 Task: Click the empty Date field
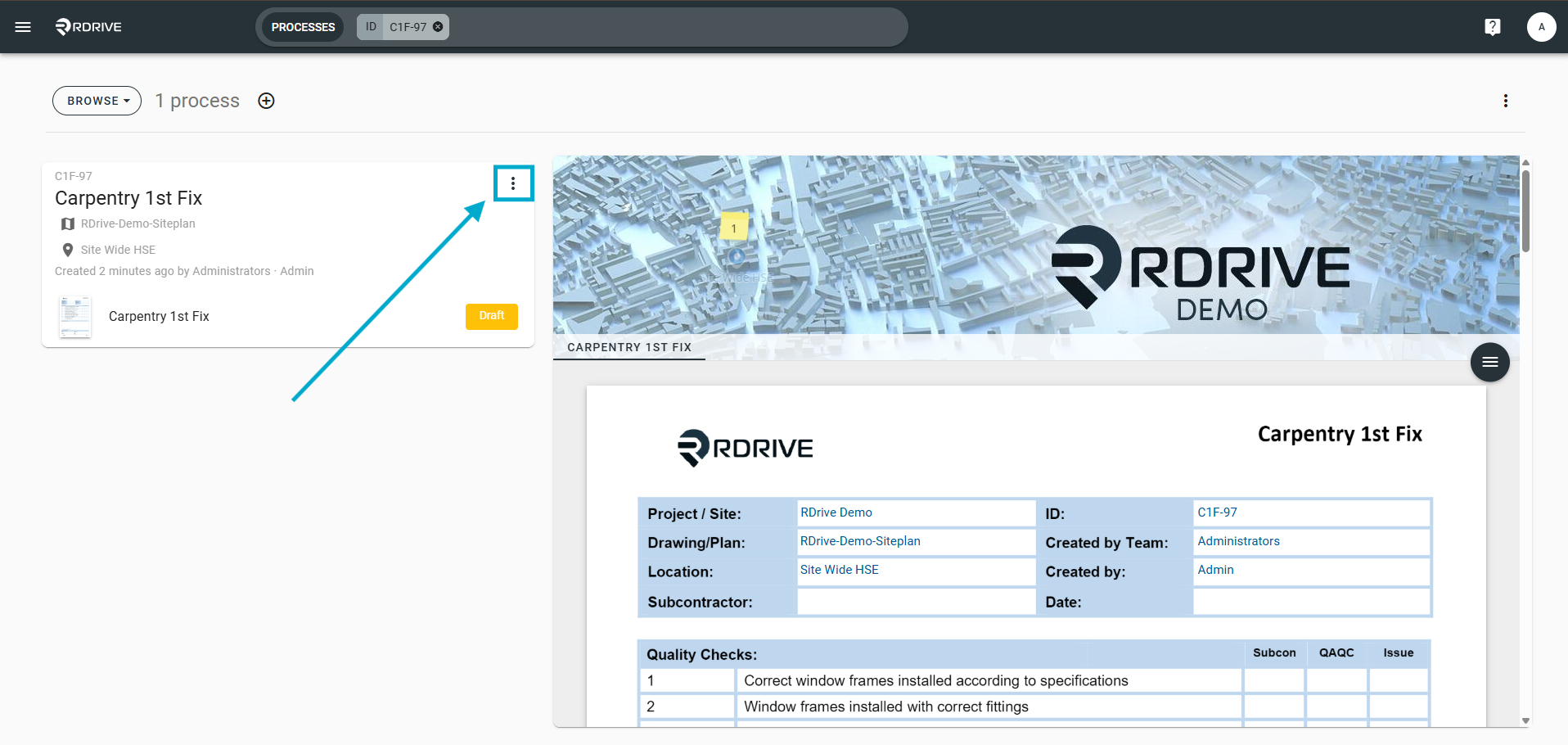coord(1311,602)
